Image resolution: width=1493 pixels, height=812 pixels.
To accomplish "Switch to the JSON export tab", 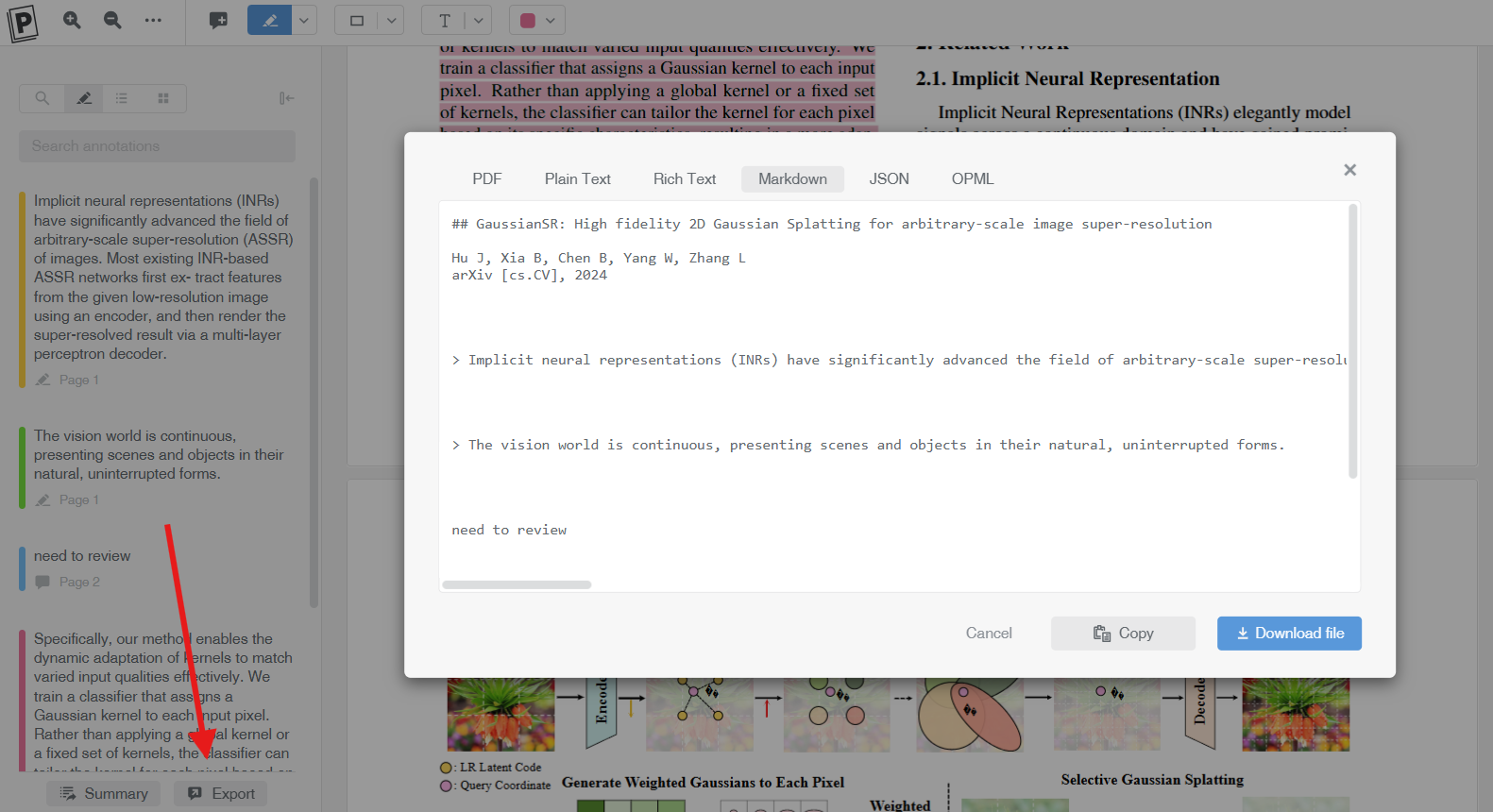I will click(890, 179).
